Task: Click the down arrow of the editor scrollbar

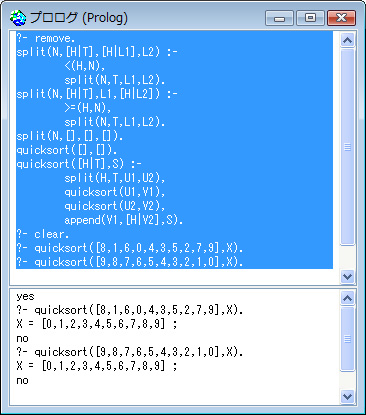Action: 347,276
